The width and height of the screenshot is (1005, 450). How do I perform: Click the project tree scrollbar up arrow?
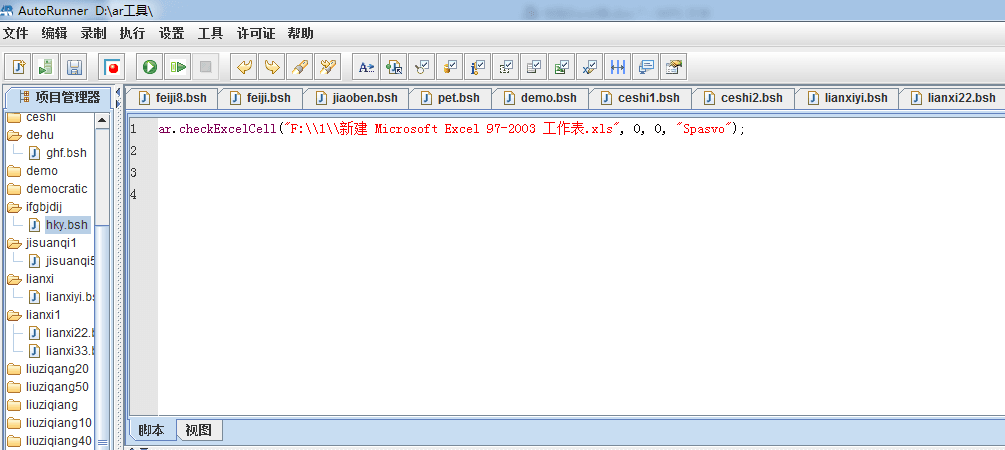pyautogui.click(x=103, y=121)
